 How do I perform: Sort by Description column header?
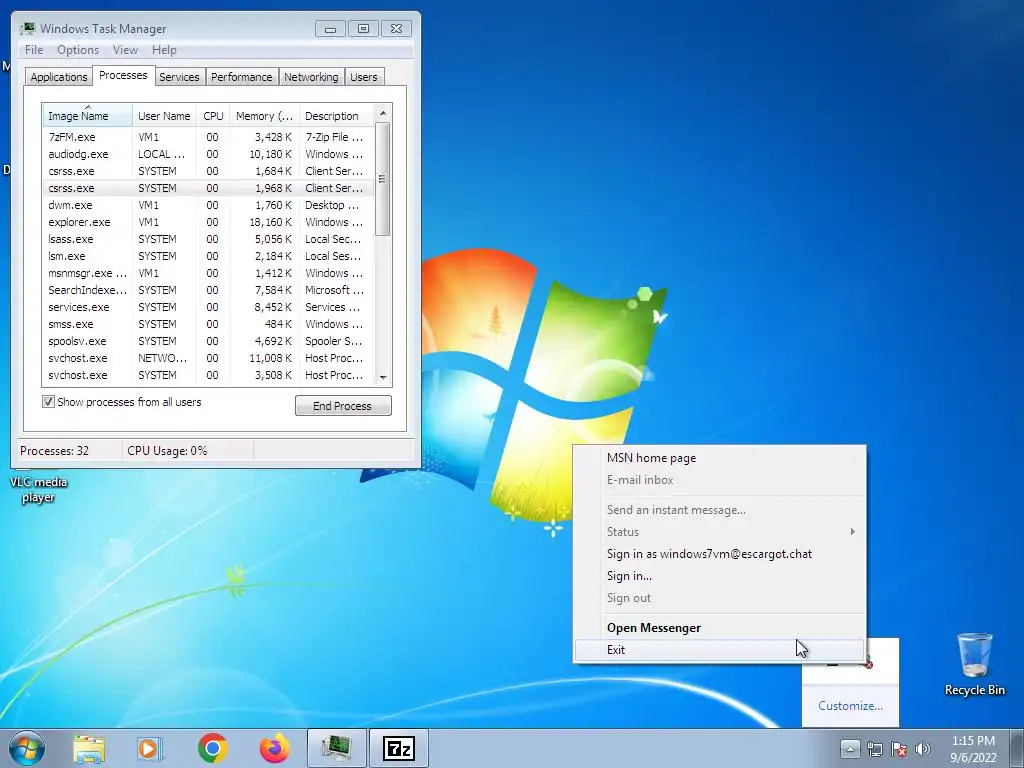(x=336, y=116)
